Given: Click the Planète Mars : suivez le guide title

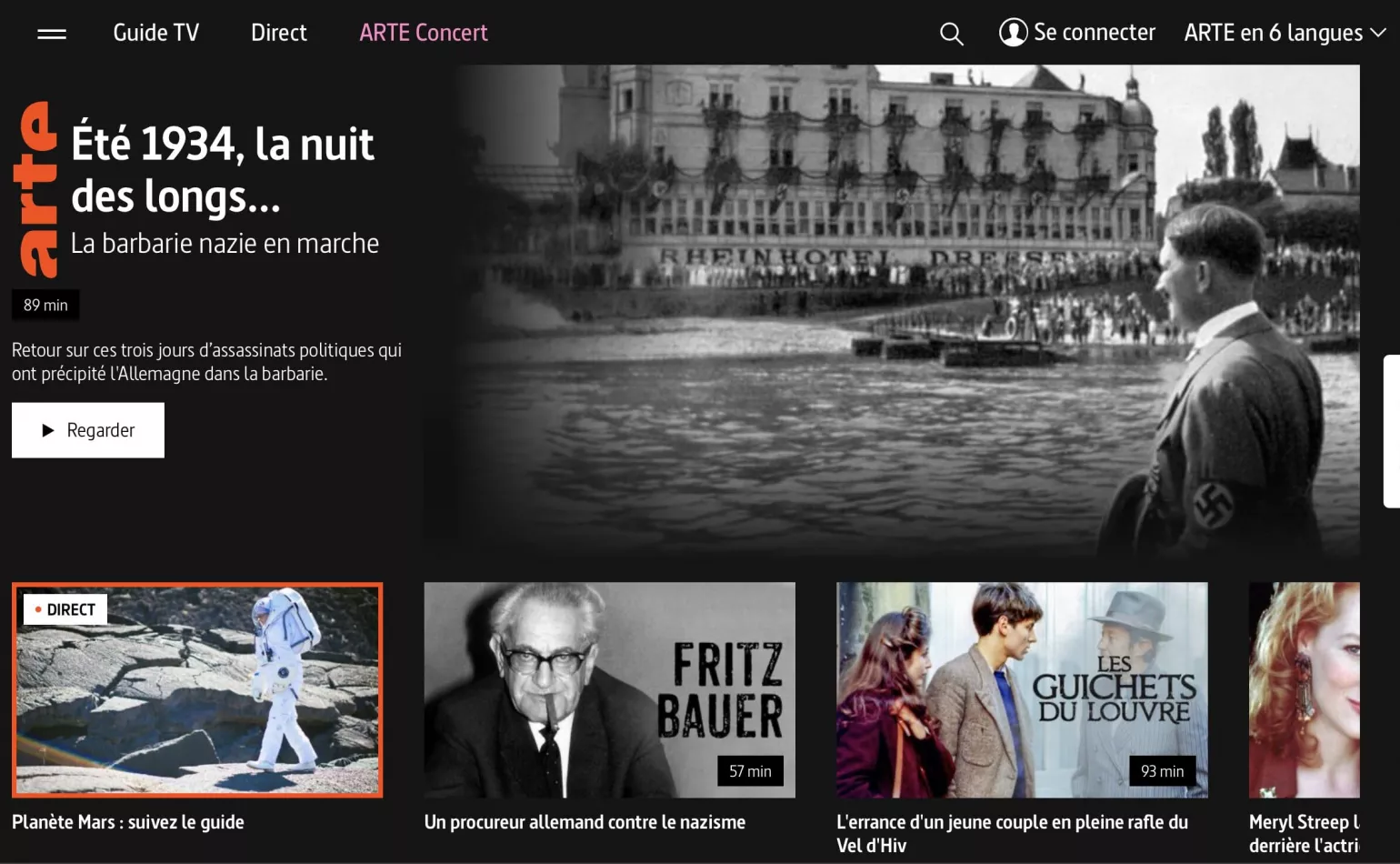Looking at the screenshot, I should (128, 821).
